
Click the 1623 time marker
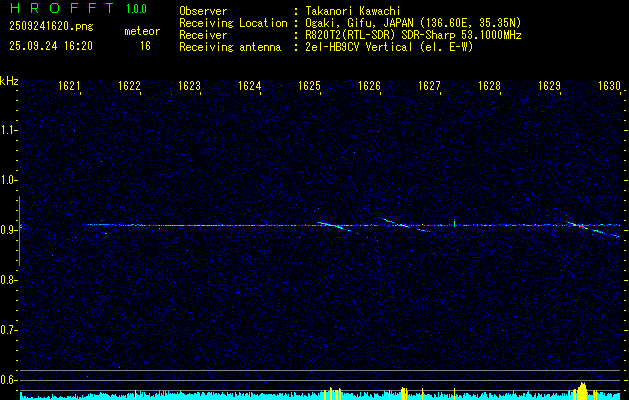pos(189,86)
